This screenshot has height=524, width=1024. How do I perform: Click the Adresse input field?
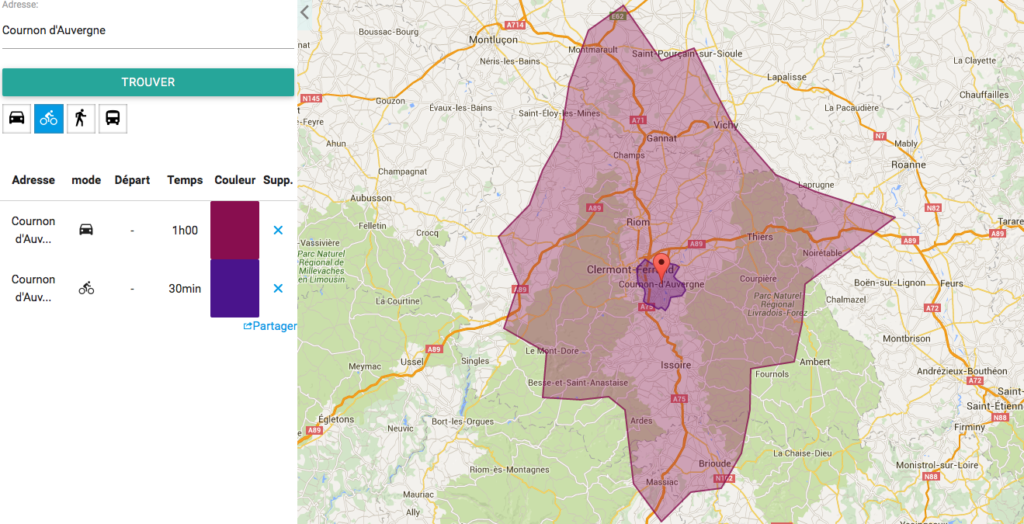(x=148, y=31)
